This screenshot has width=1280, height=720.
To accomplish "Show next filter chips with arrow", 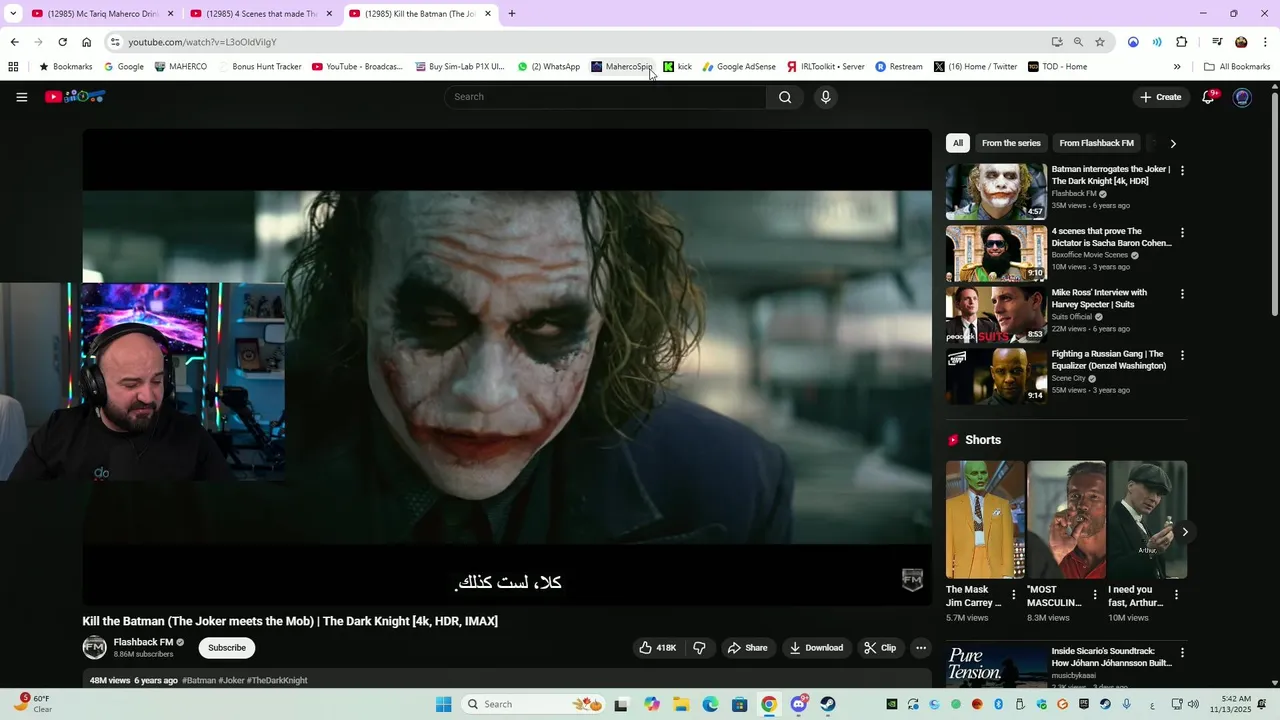I will pyautogui.click(x=1173, y=143).
